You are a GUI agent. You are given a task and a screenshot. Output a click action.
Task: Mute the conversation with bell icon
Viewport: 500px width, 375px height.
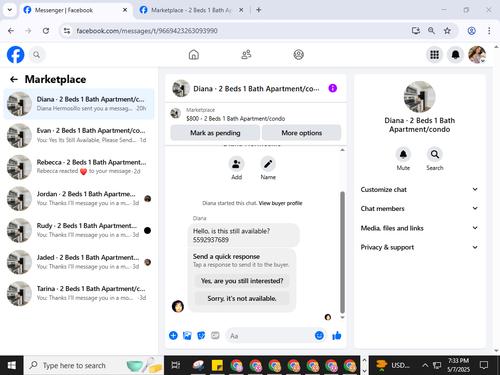(x=403, y=154)
